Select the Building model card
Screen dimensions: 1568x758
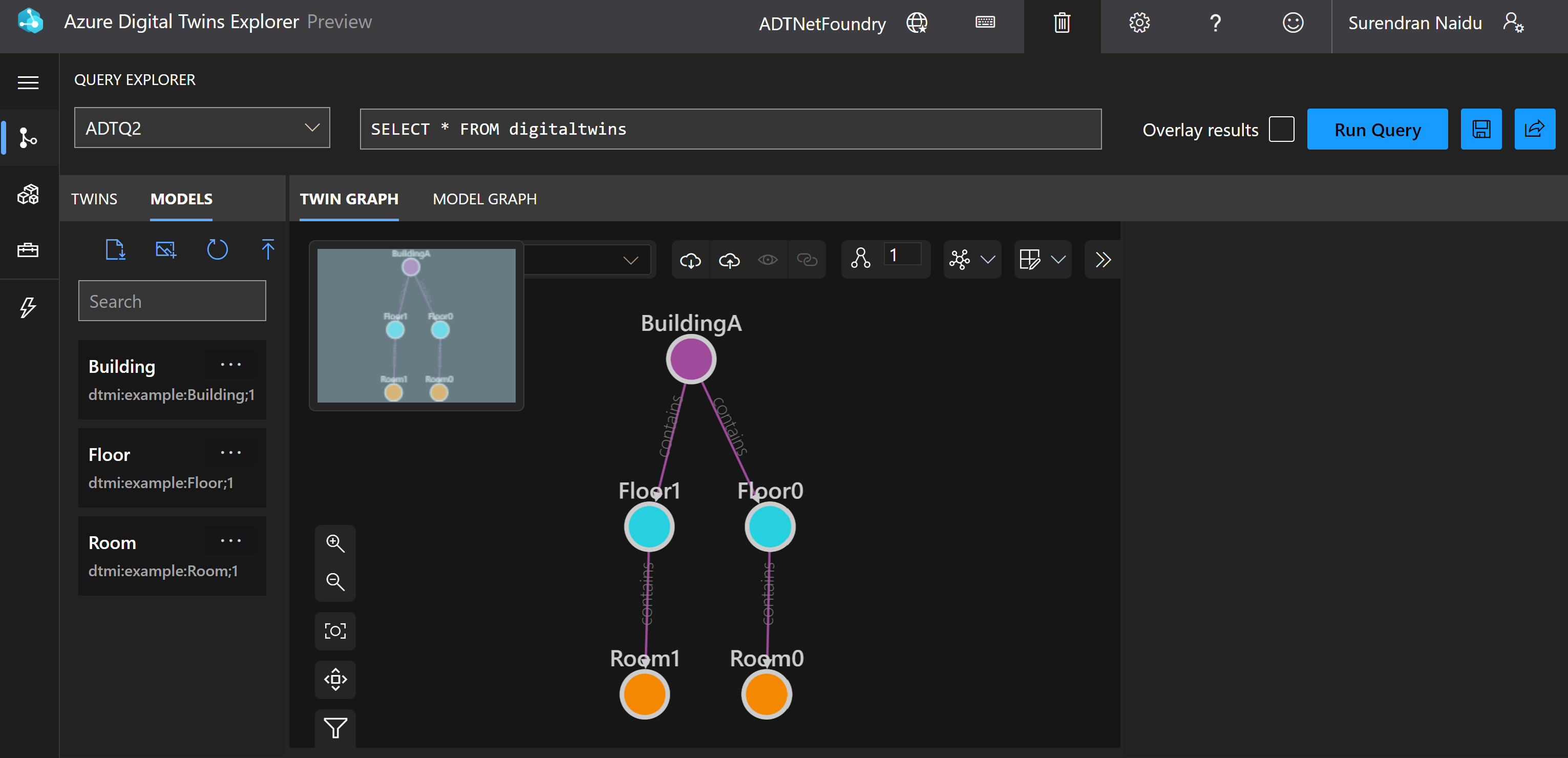(172, 380)
